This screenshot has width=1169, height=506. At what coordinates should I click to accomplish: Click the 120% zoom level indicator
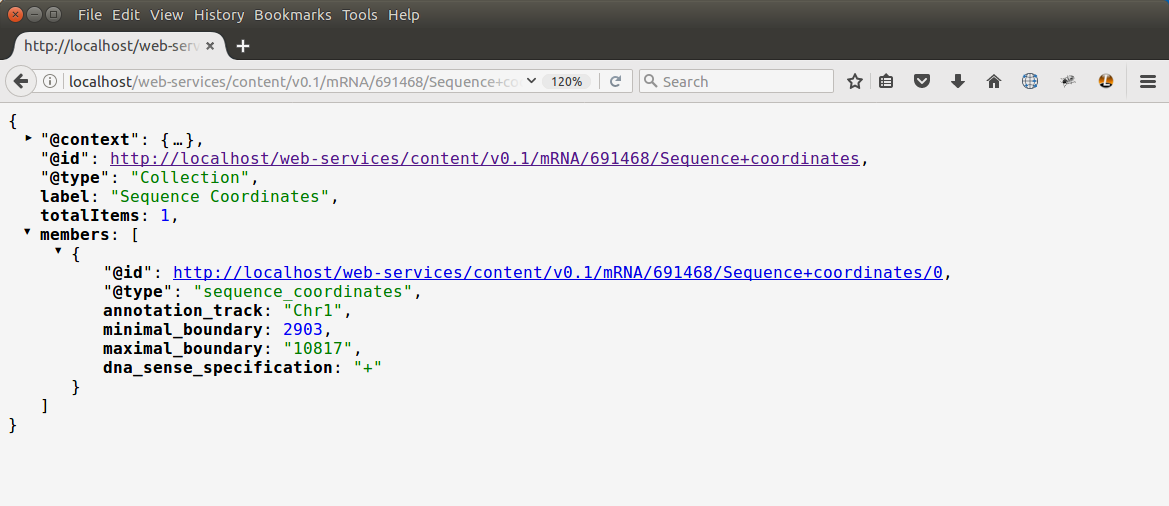tap(567, 82)
